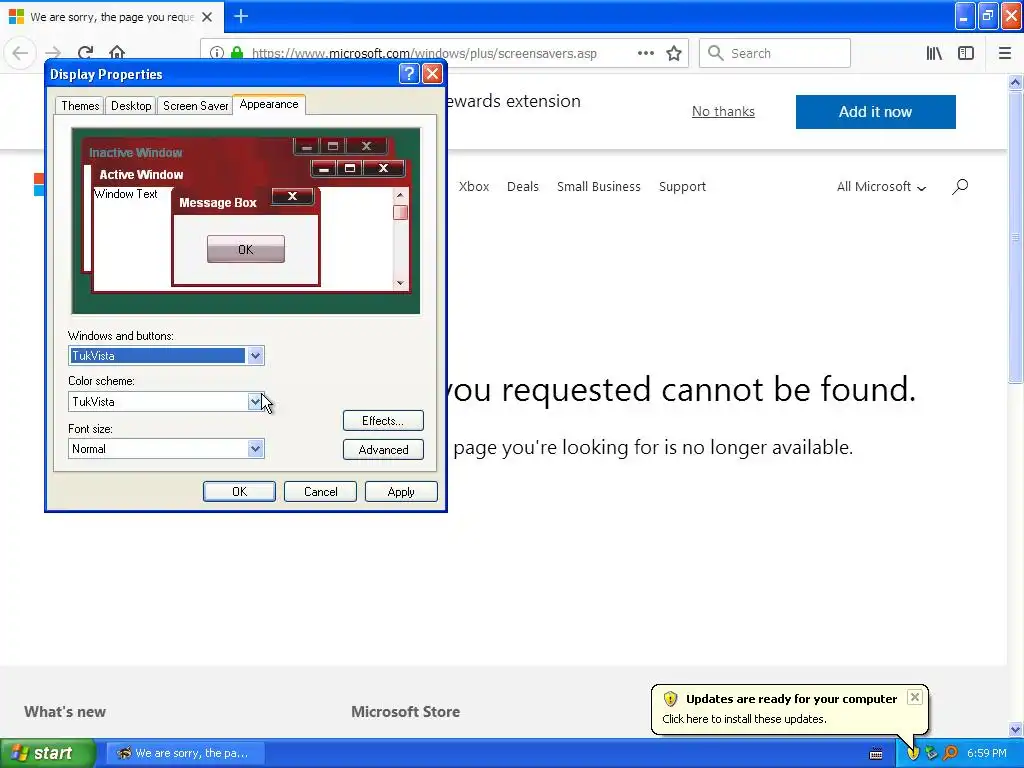1024x768 pixels.
Task: Click the on-screen keyboard tray icon
Action: click(876, 754)
